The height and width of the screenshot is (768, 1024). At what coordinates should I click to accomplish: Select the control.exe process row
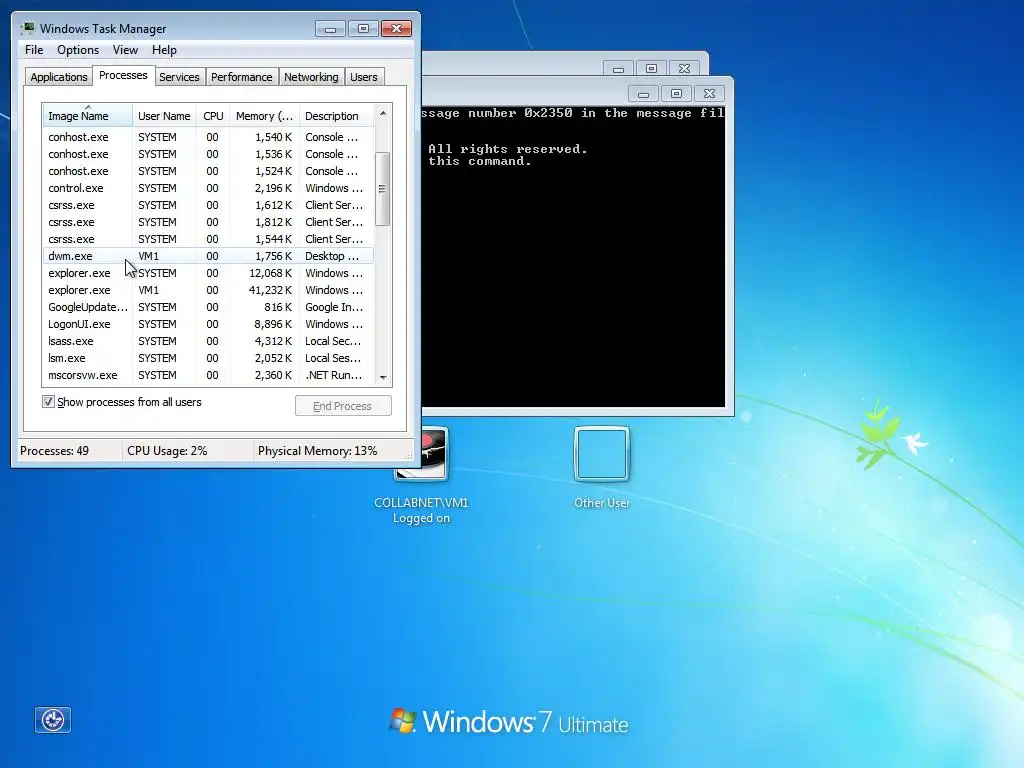coord(208,188)
